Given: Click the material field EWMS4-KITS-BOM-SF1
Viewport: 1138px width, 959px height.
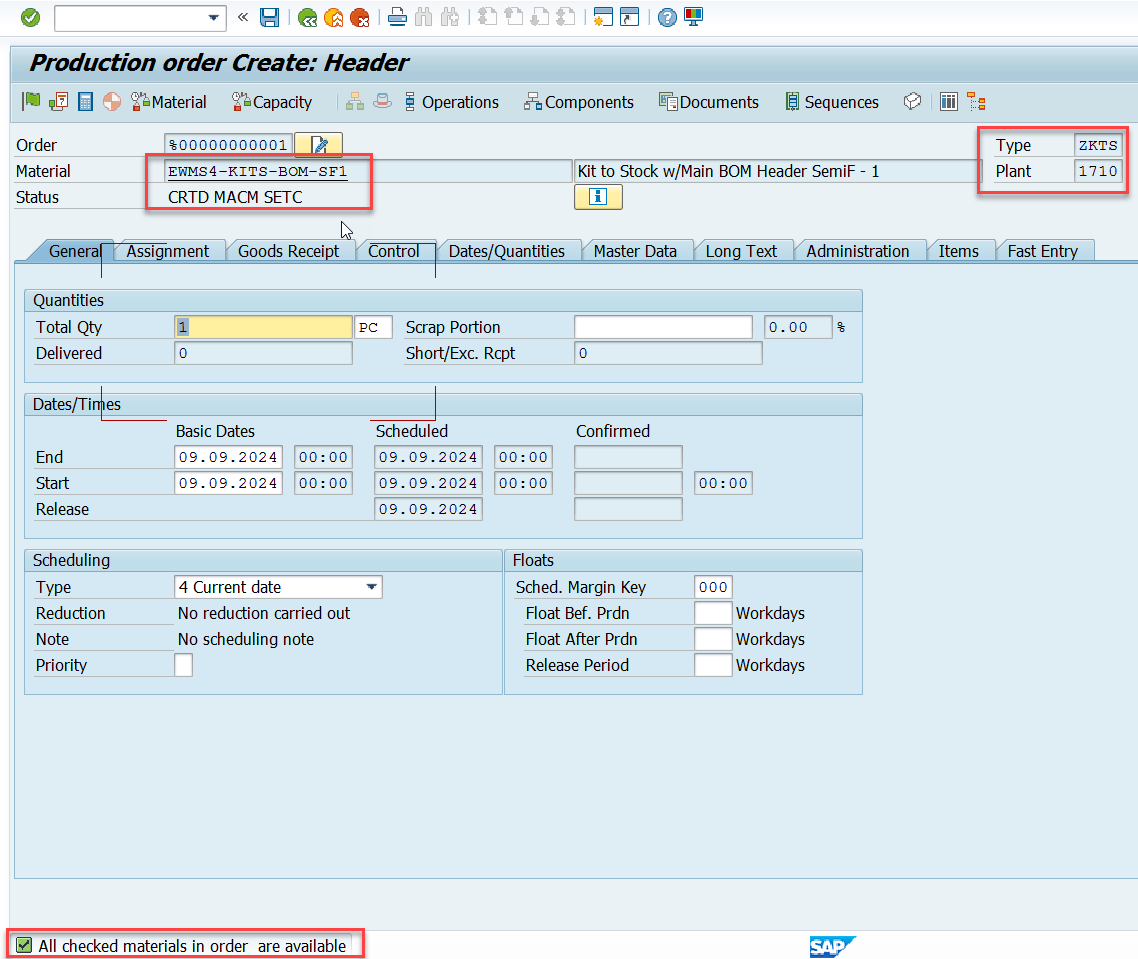Looking at the screenshot, I should pyautogui.click(x=369, y=171).
